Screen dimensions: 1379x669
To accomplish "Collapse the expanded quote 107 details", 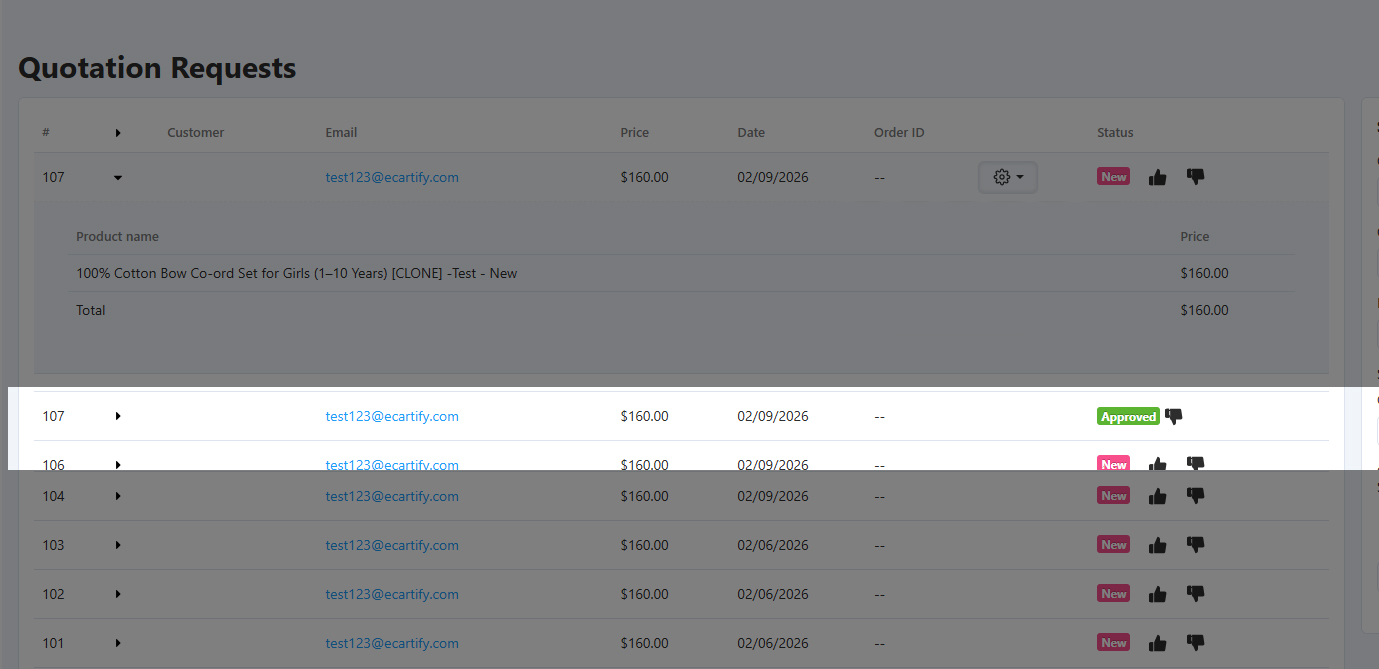I will [x=118, y=177].
